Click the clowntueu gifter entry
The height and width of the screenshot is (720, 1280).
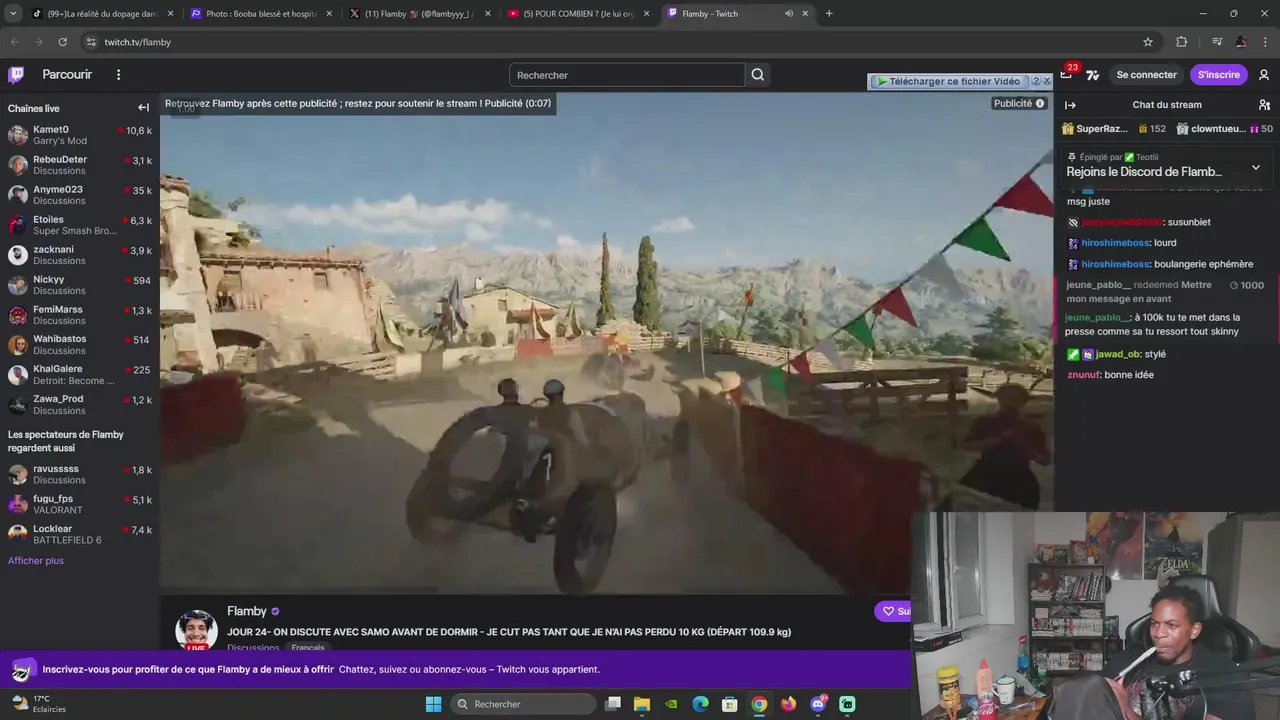tap(1224, 129)
